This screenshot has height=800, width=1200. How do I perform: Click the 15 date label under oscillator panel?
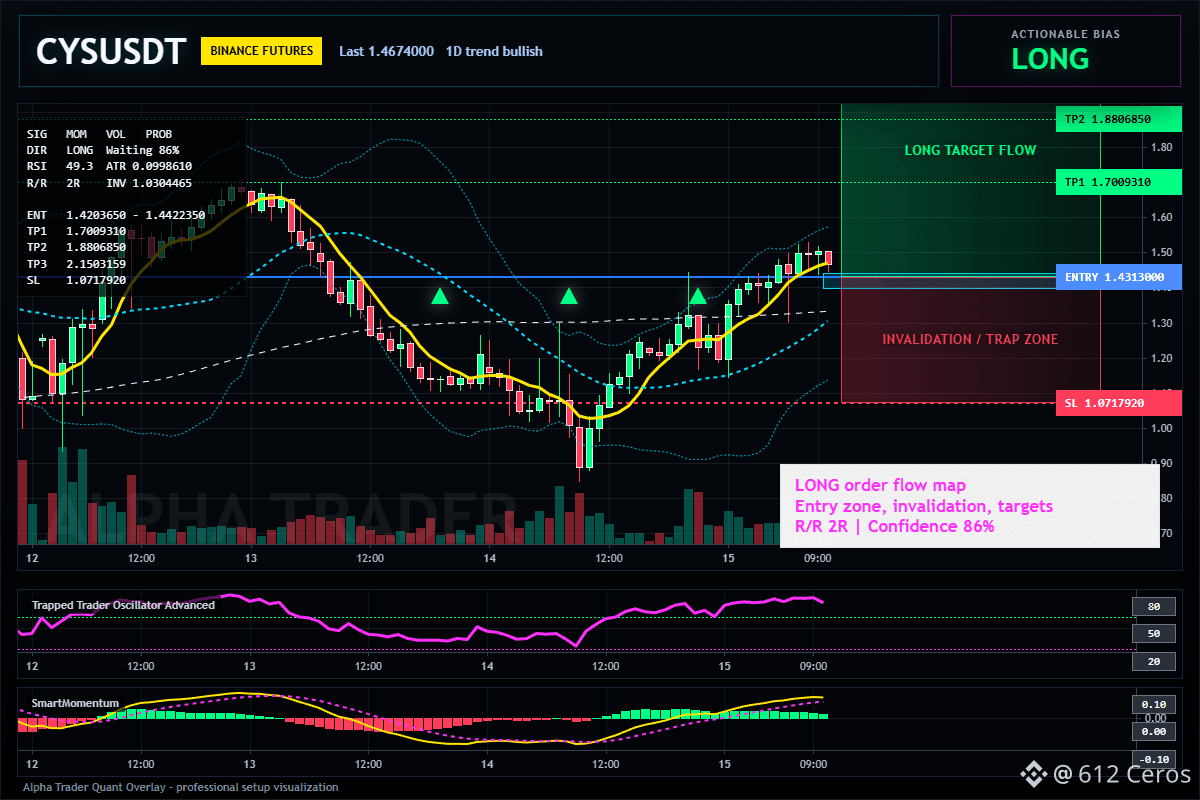(x=725, y=666)
